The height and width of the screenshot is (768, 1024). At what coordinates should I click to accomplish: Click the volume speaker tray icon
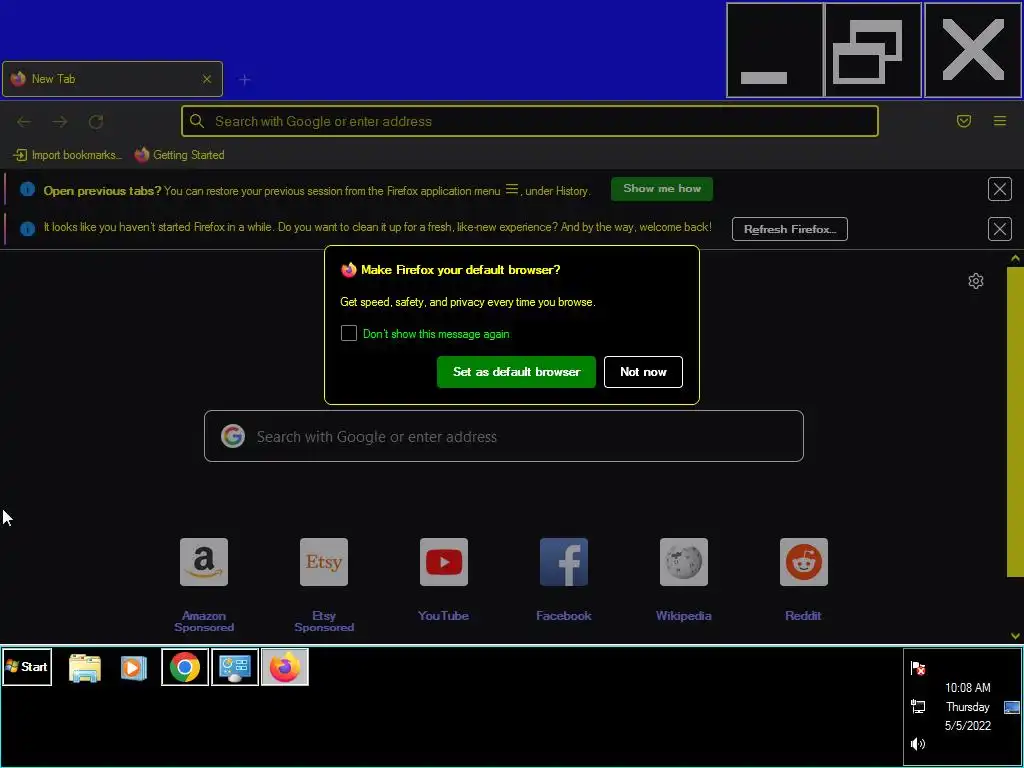918,744
